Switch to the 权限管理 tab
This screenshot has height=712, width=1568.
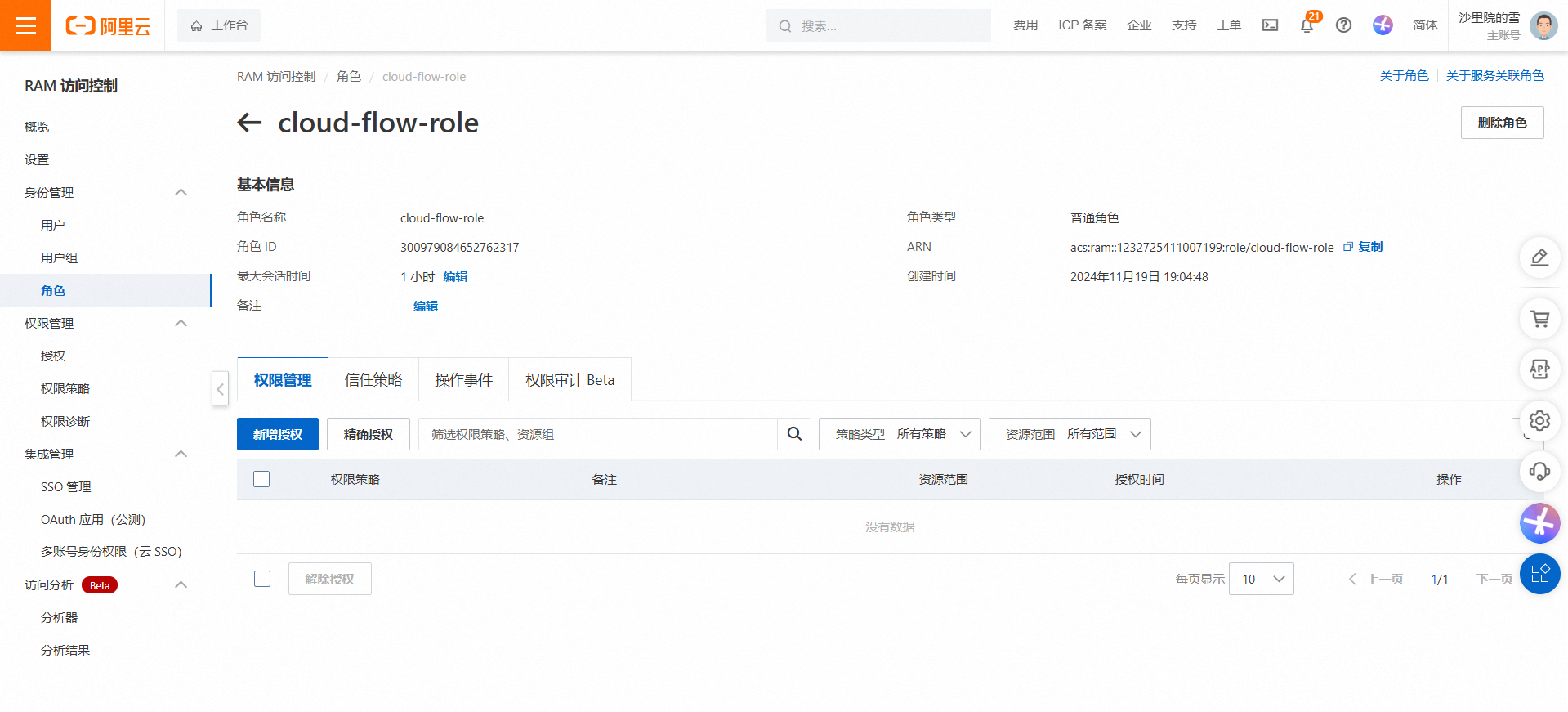coord(283,379)
